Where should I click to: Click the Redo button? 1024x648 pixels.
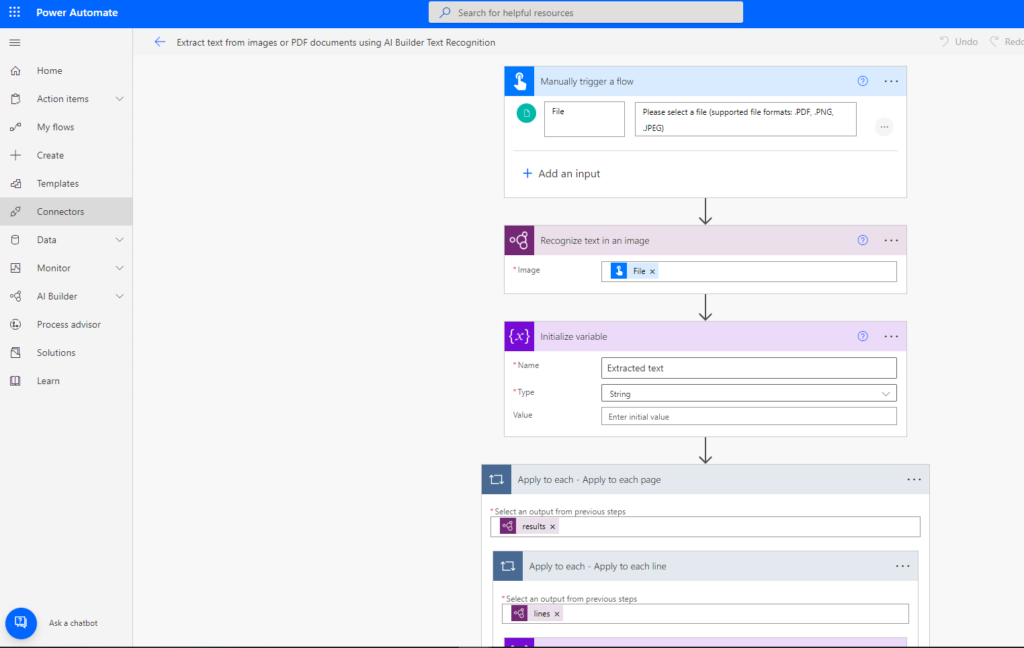1006,42
